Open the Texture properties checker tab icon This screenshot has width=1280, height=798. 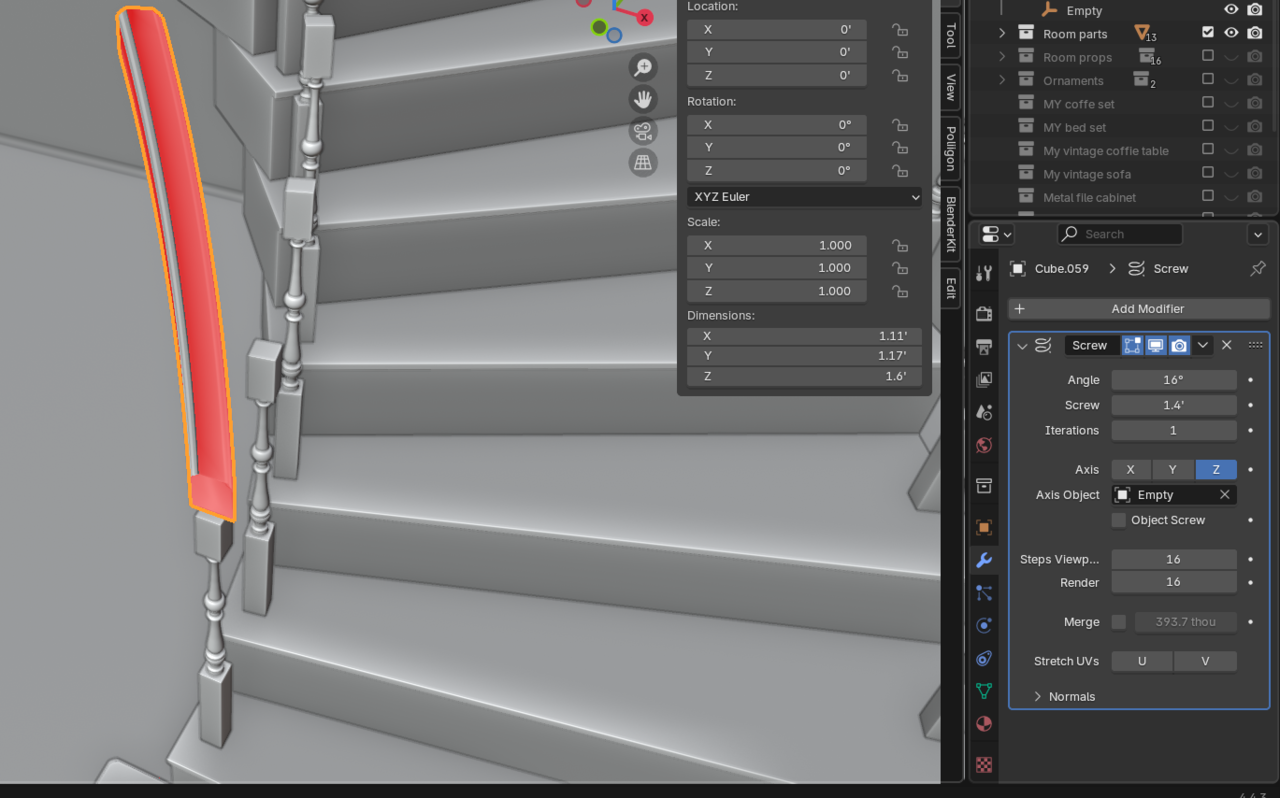[984, 765]
